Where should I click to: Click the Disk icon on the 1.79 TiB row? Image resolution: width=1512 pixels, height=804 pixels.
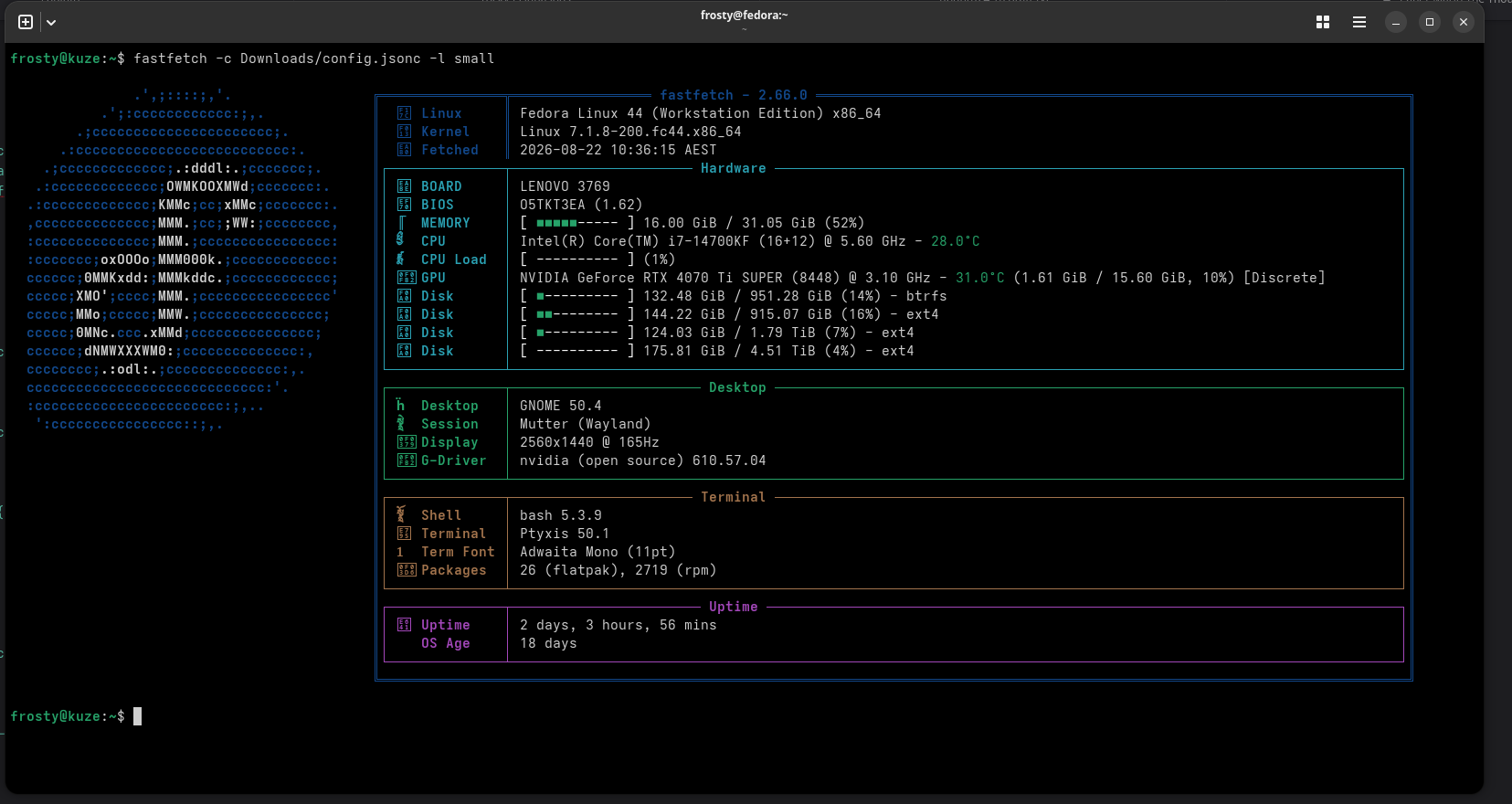pos(404,333)
